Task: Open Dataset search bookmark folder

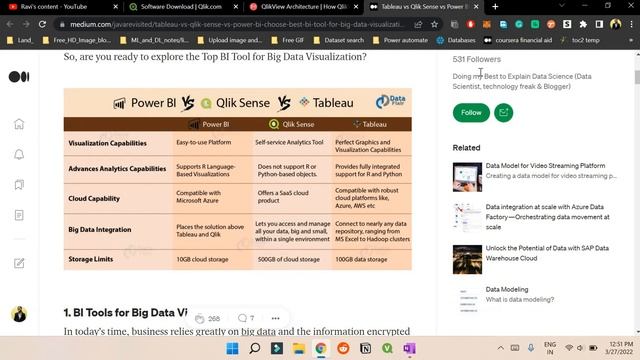Action: (339, 40)
